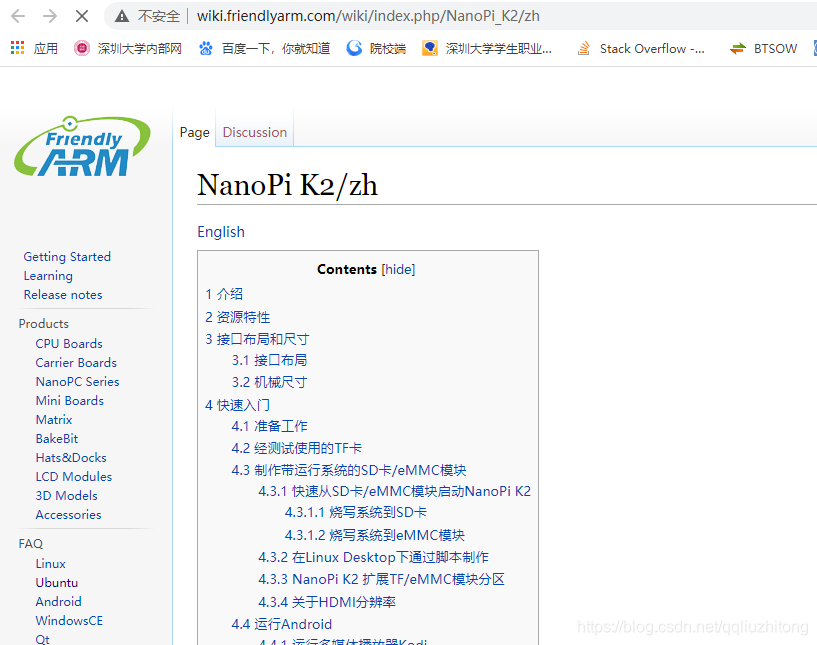
Task: Jump to section 4.3.1 快速从SD卡启动
Action: (x=394, y=491)
